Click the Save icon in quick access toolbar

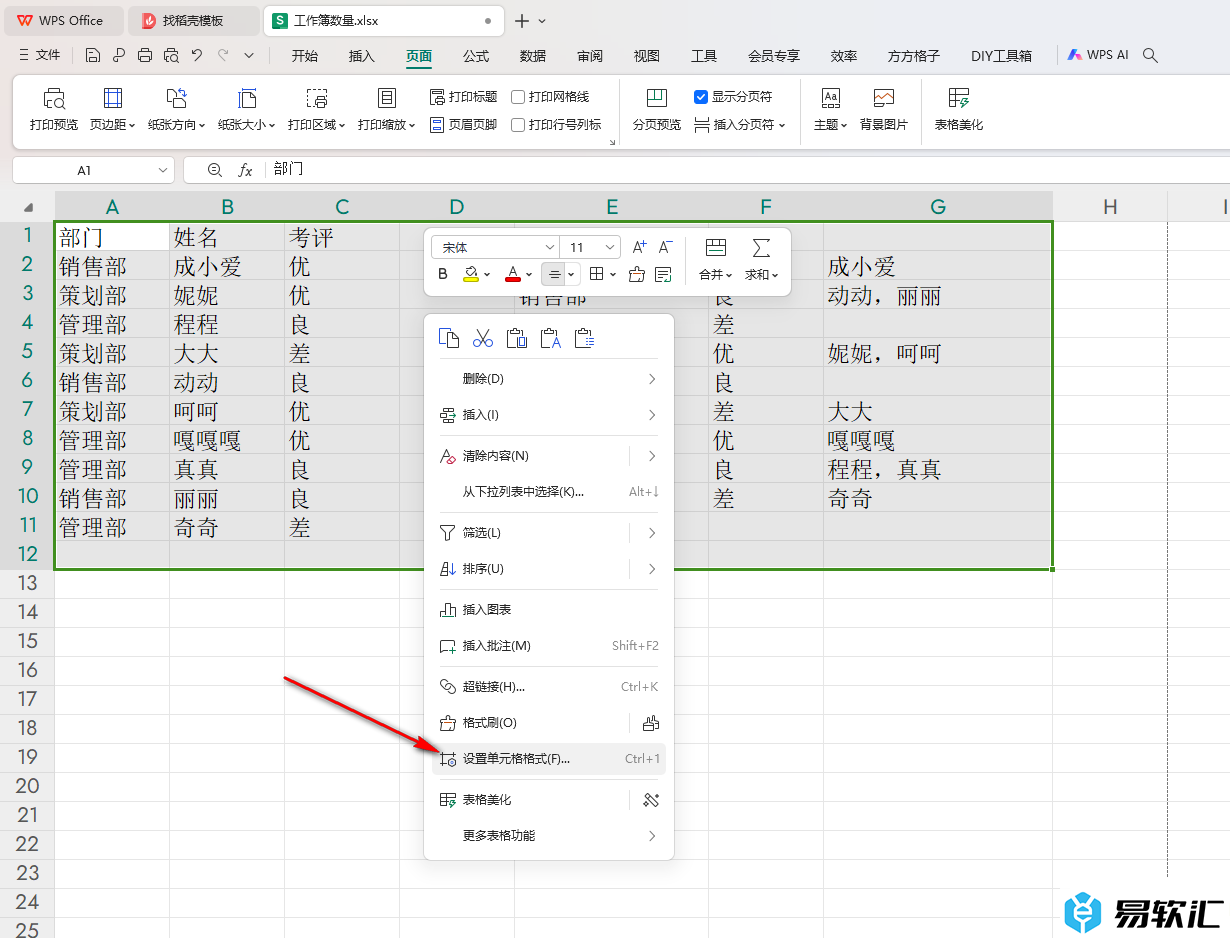tap(93, 56)
